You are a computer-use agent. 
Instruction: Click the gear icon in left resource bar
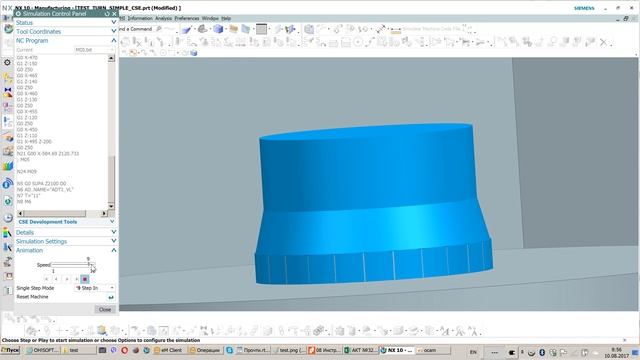click(x=7, y=62)
